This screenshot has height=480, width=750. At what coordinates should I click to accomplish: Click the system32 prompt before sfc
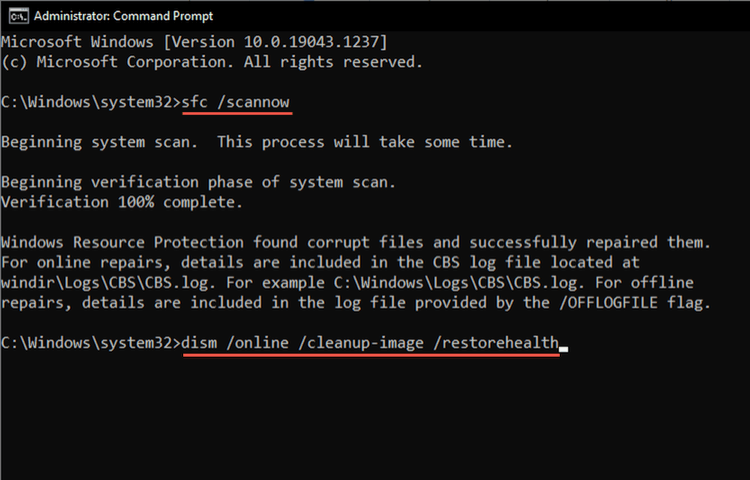pos(88,102)
